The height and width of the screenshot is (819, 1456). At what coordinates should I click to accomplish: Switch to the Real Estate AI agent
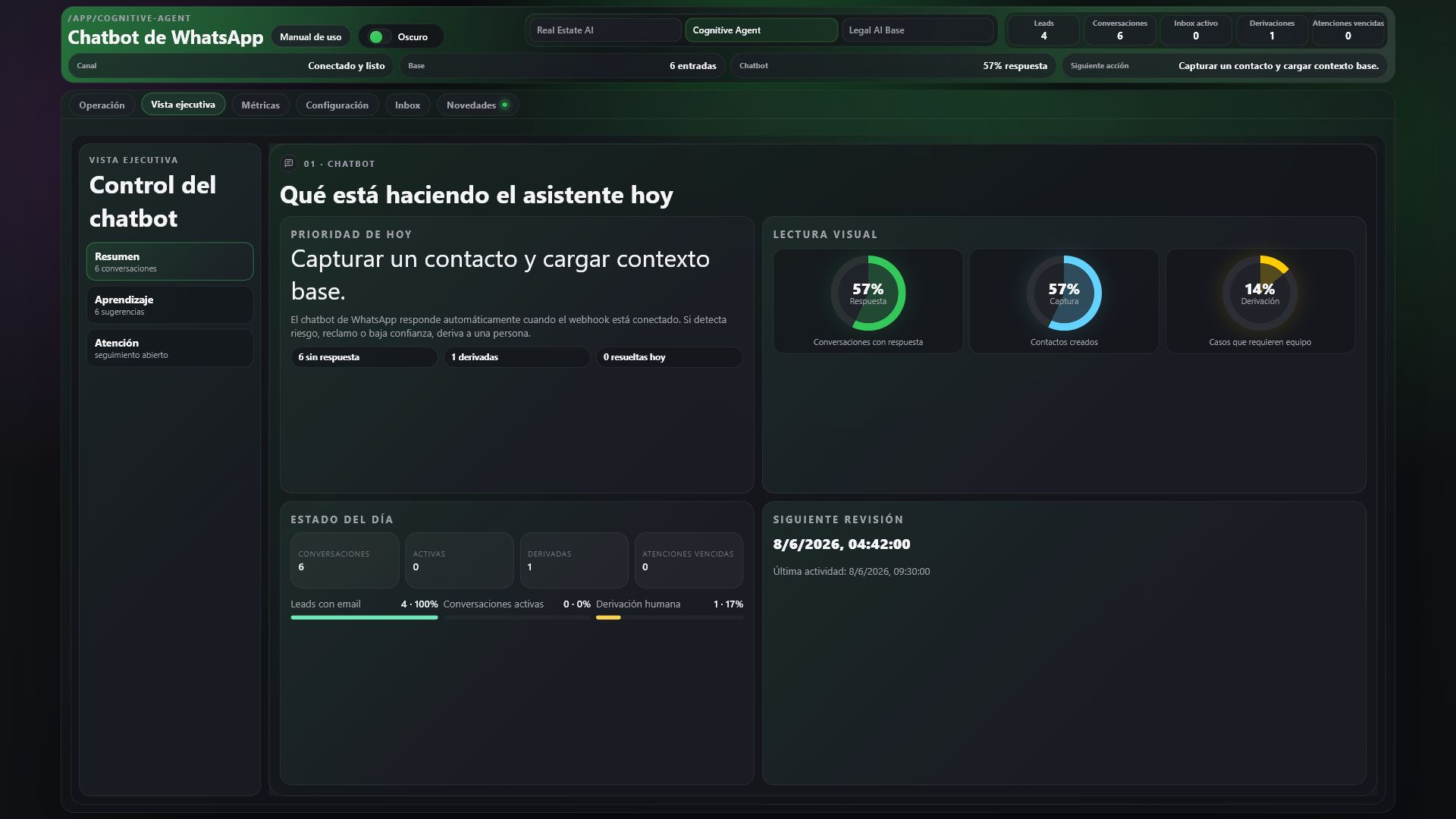pos(605,30)
